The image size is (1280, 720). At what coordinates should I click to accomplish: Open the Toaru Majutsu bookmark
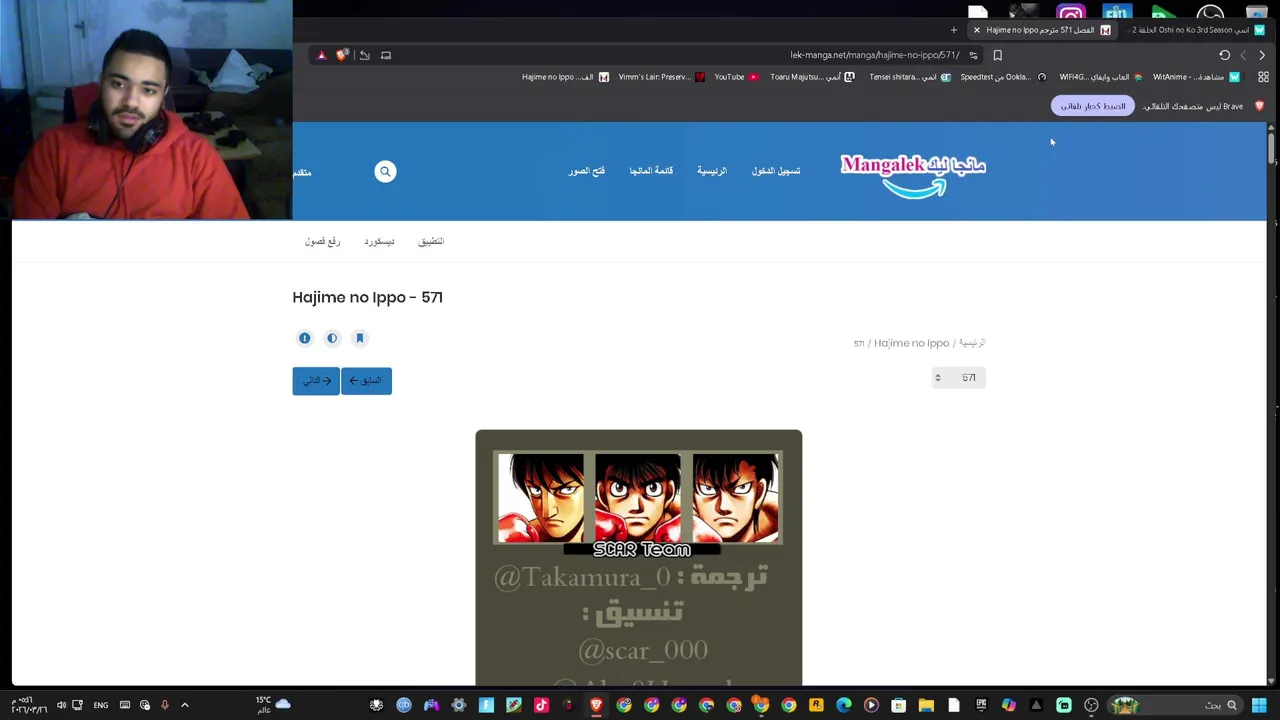[812, 77]
